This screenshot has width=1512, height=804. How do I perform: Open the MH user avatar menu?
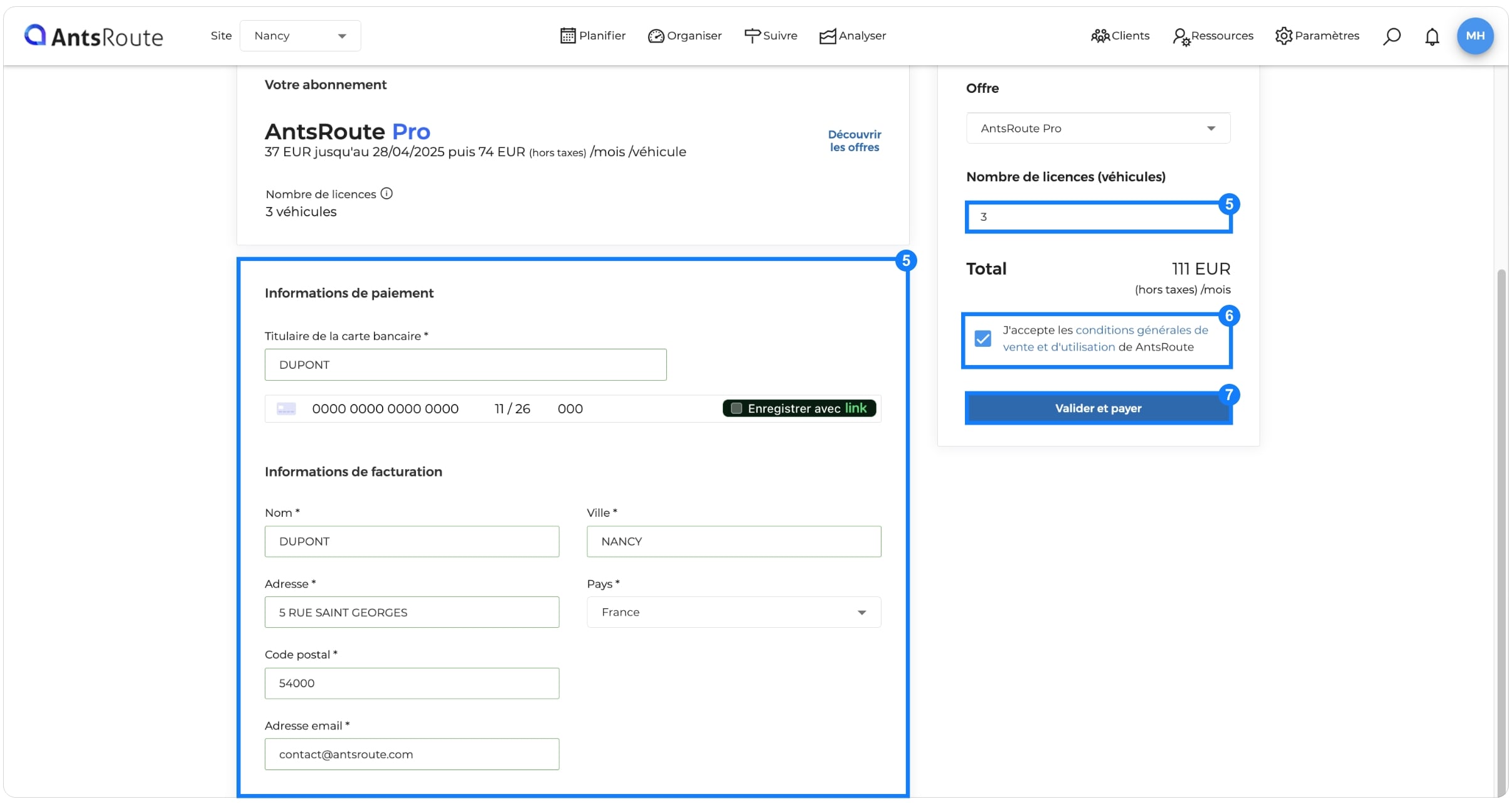(1475, 36)
